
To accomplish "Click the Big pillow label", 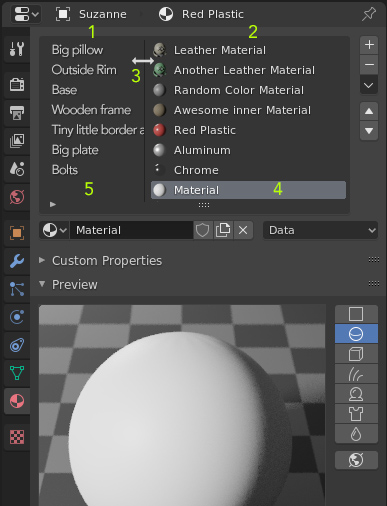I will click(77, 50).
